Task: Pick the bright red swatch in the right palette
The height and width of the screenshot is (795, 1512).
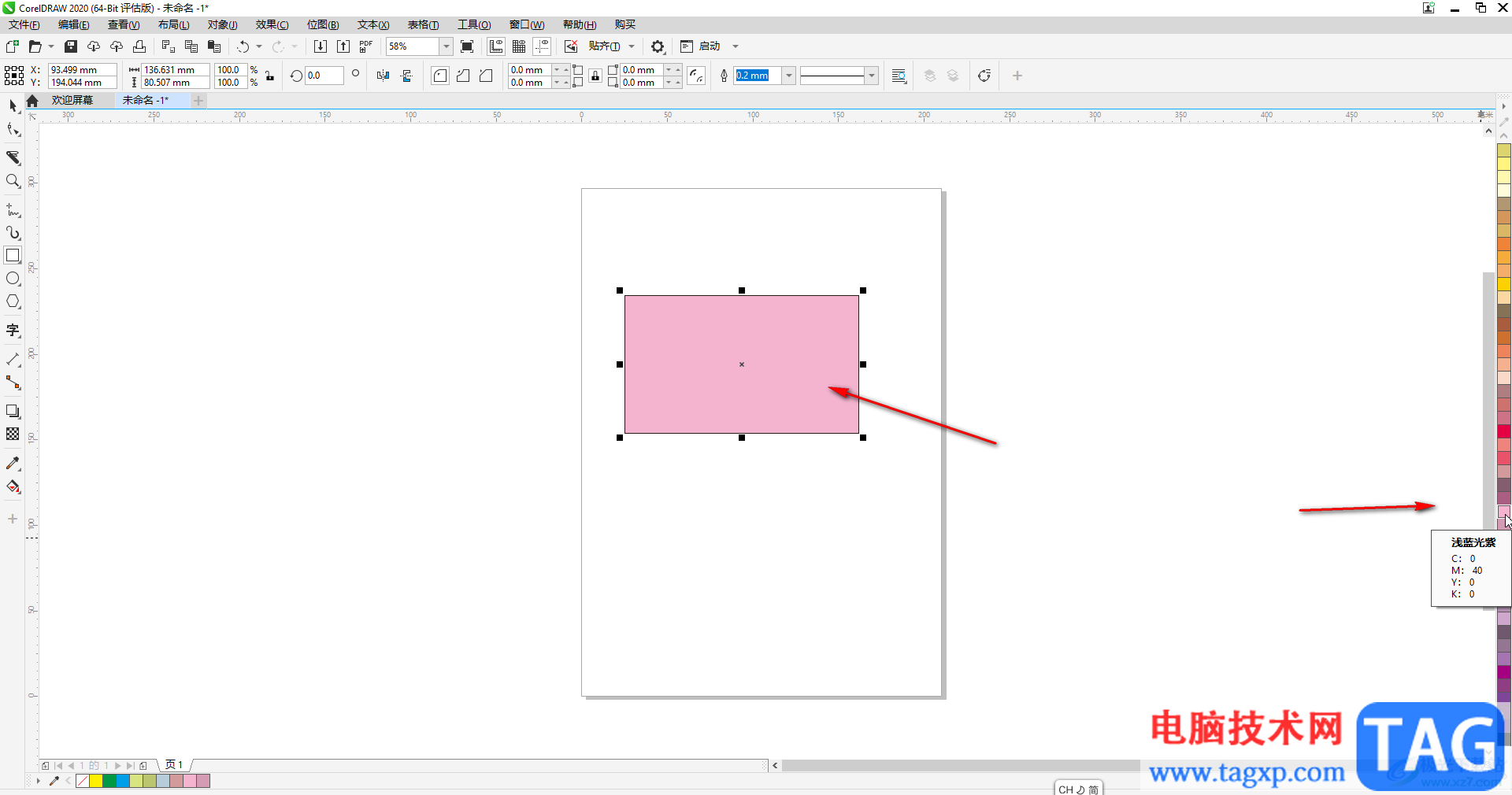Action: point(1504,431)
